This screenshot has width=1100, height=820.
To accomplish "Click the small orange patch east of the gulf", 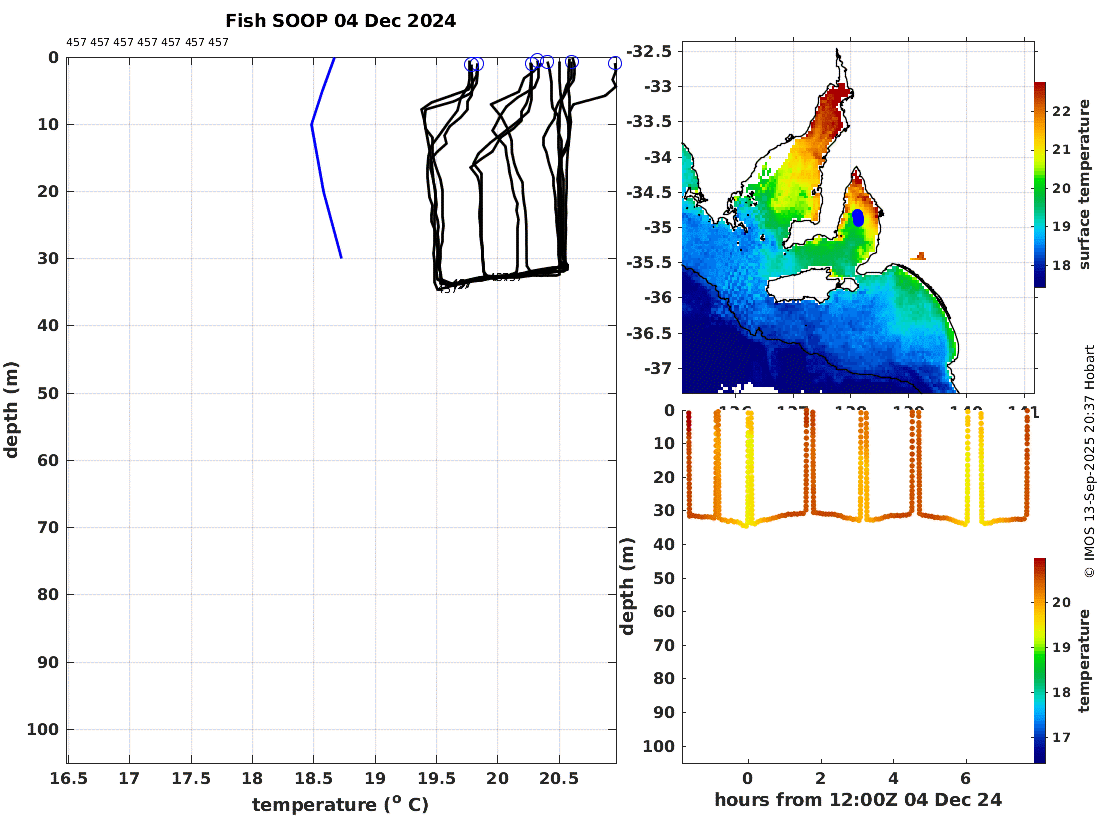I will (918, 257).
